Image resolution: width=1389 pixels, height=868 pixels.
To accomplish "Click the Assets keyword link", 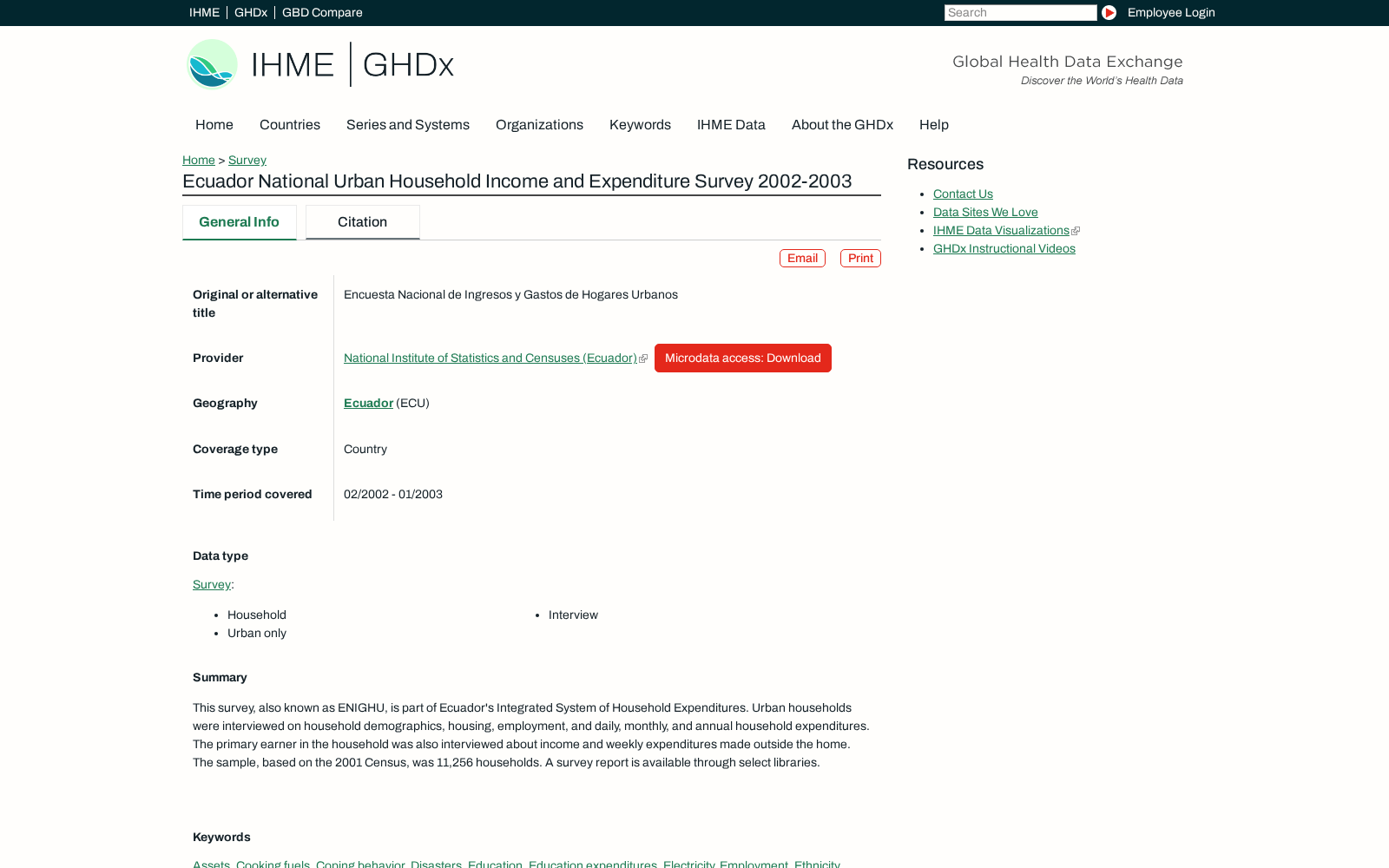I will tap(211, 864).
